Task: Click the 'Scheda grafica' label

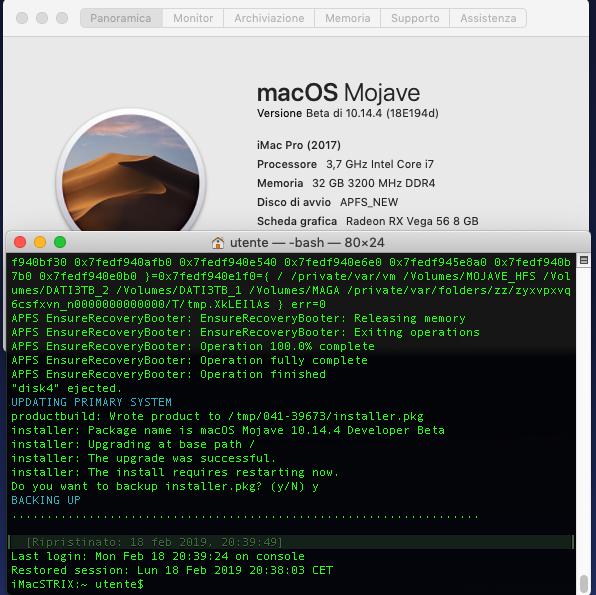Action: coord(297,221)
